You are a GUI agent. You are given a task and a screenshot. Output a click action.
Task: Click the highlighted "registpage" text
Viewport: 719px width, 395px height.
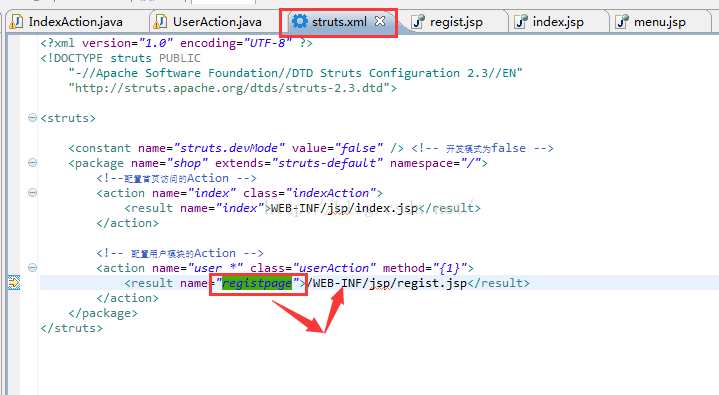257,284
